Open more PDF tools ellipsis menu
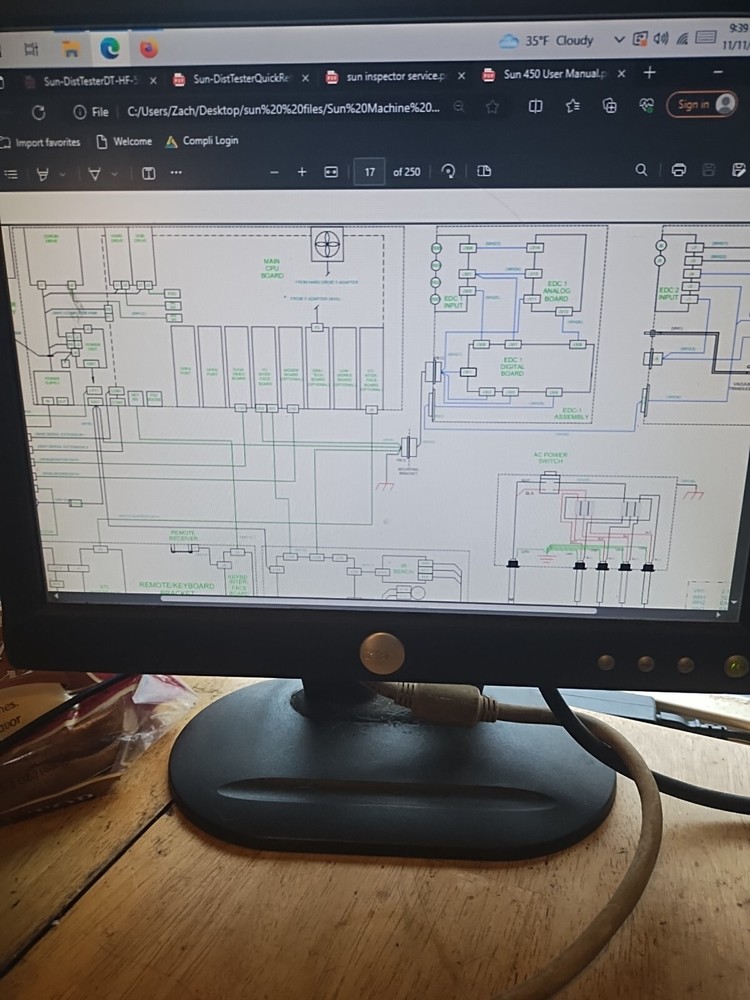The height and width of the screenshot is (1000, 750). pyautogui.click(x=176, y=173)
